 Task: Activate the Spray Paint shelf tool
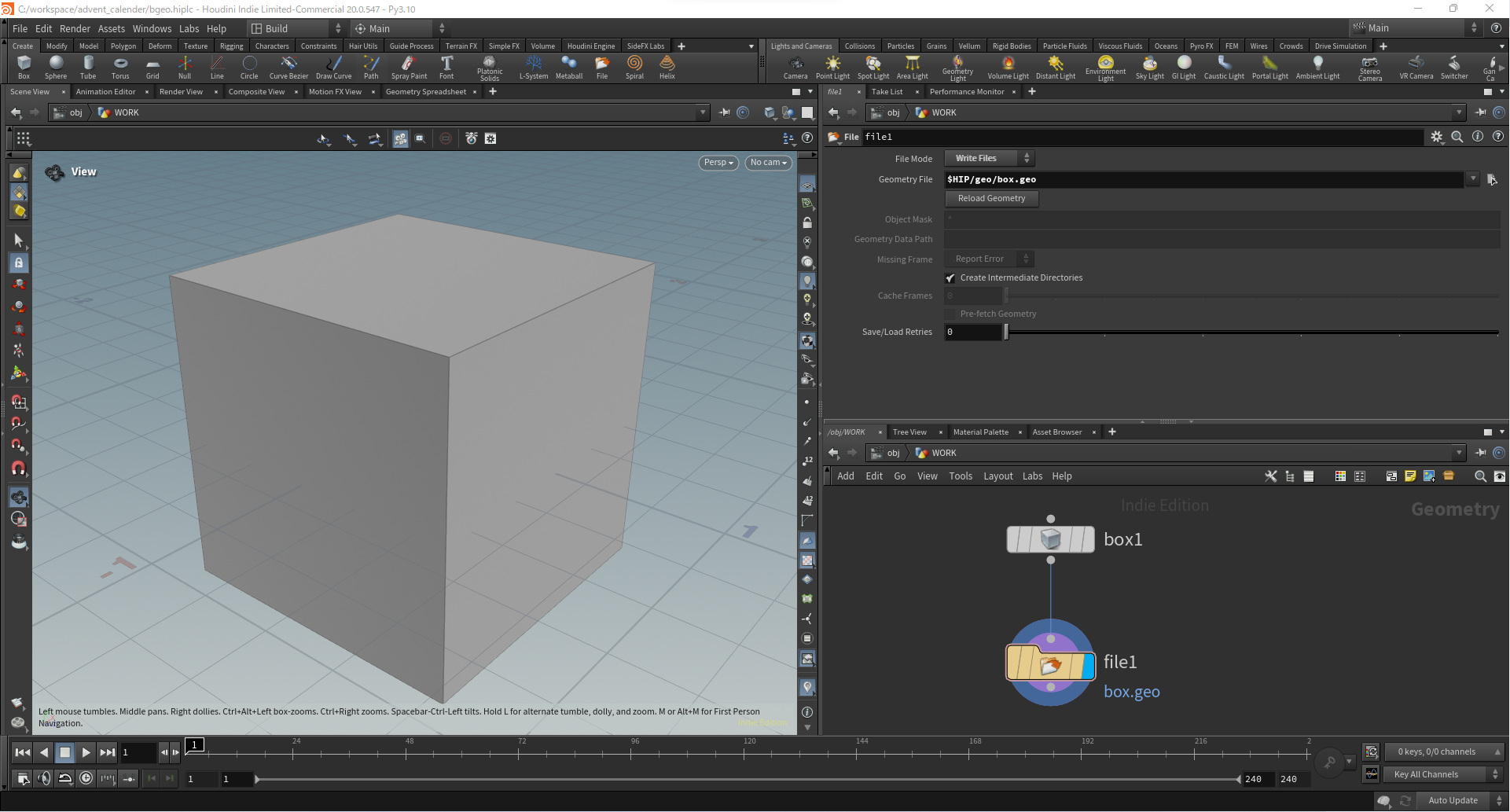[x=409, y=67]
